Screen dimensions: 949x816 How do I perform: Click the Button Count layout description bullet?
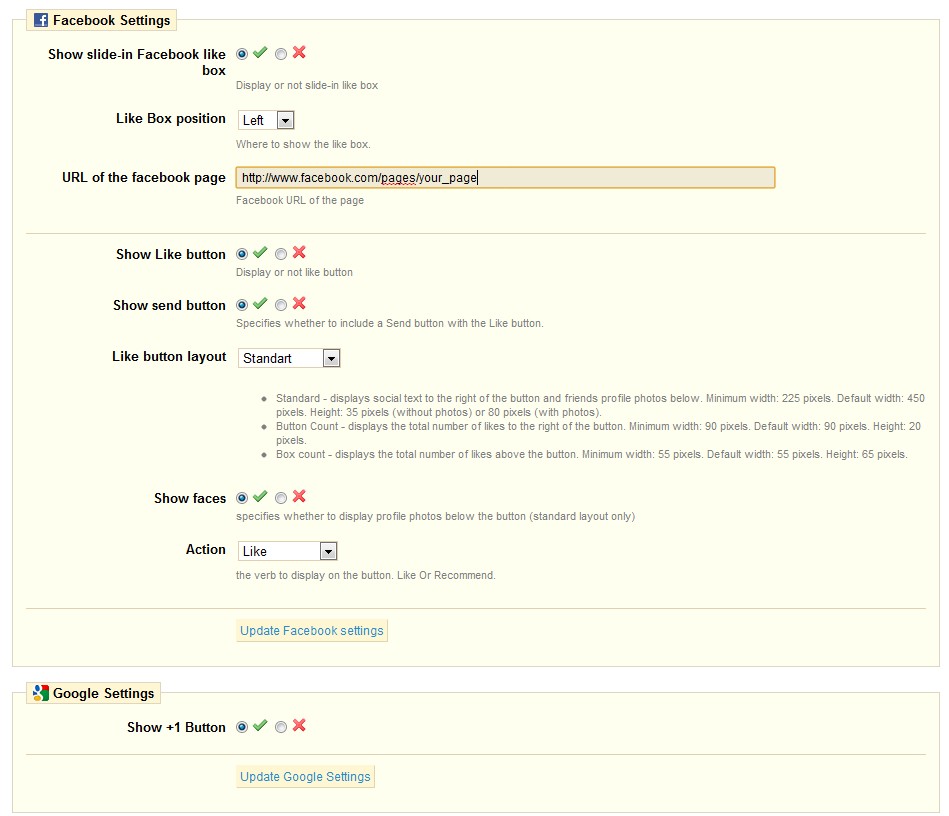(598, 433)
